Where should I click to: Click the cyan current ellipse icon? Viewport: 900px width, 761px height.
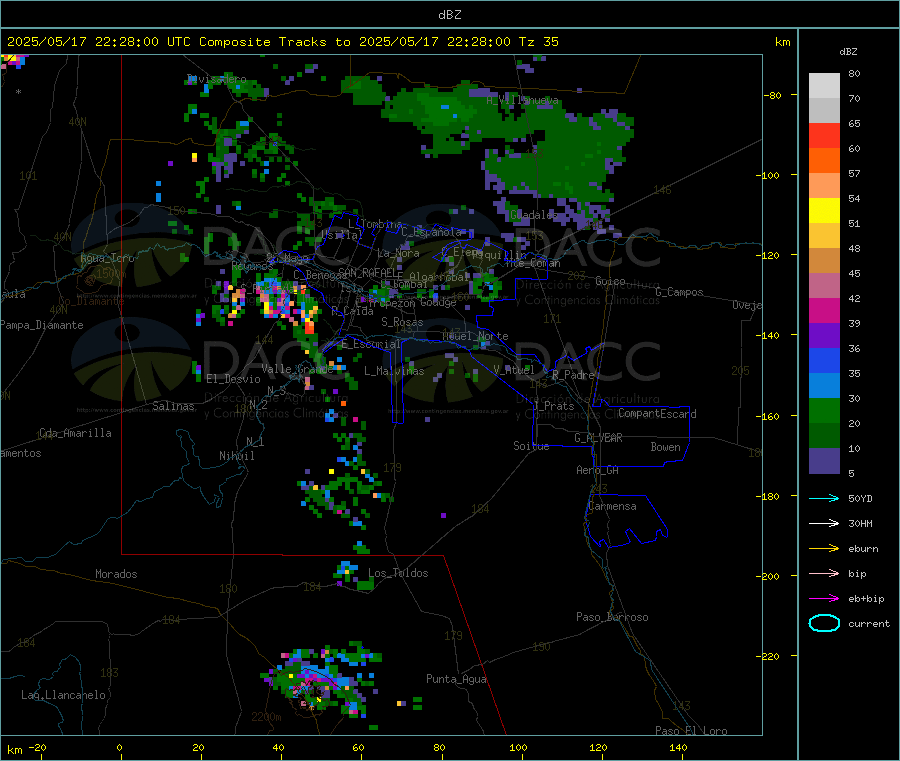(824, 623)
